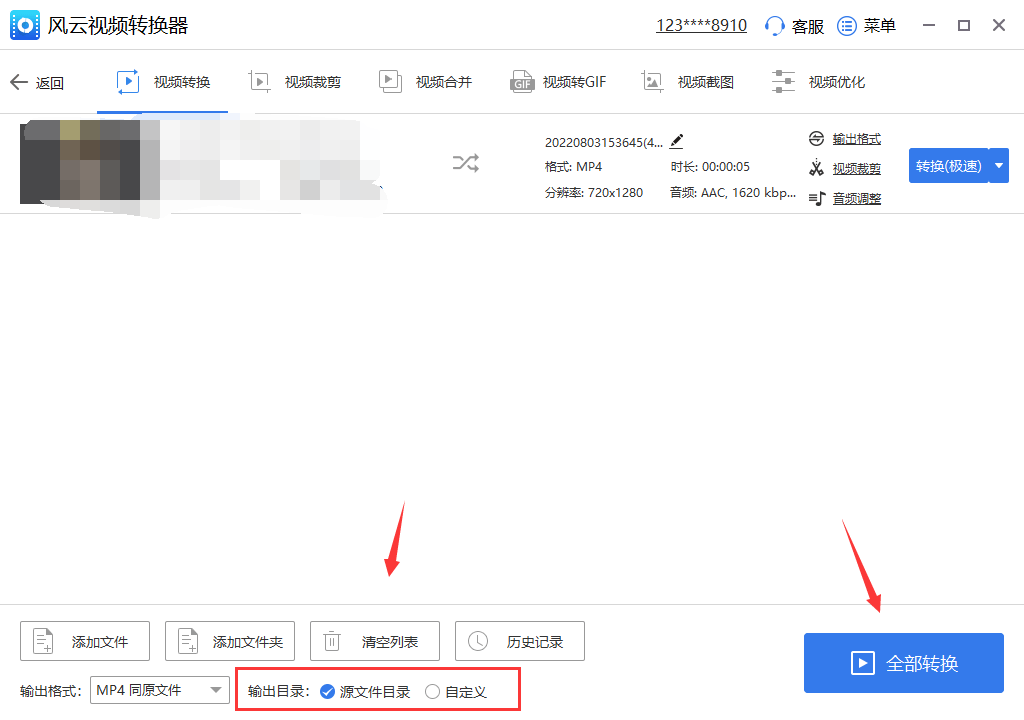Open the 输出格式 link for this file

pos(856,139)
